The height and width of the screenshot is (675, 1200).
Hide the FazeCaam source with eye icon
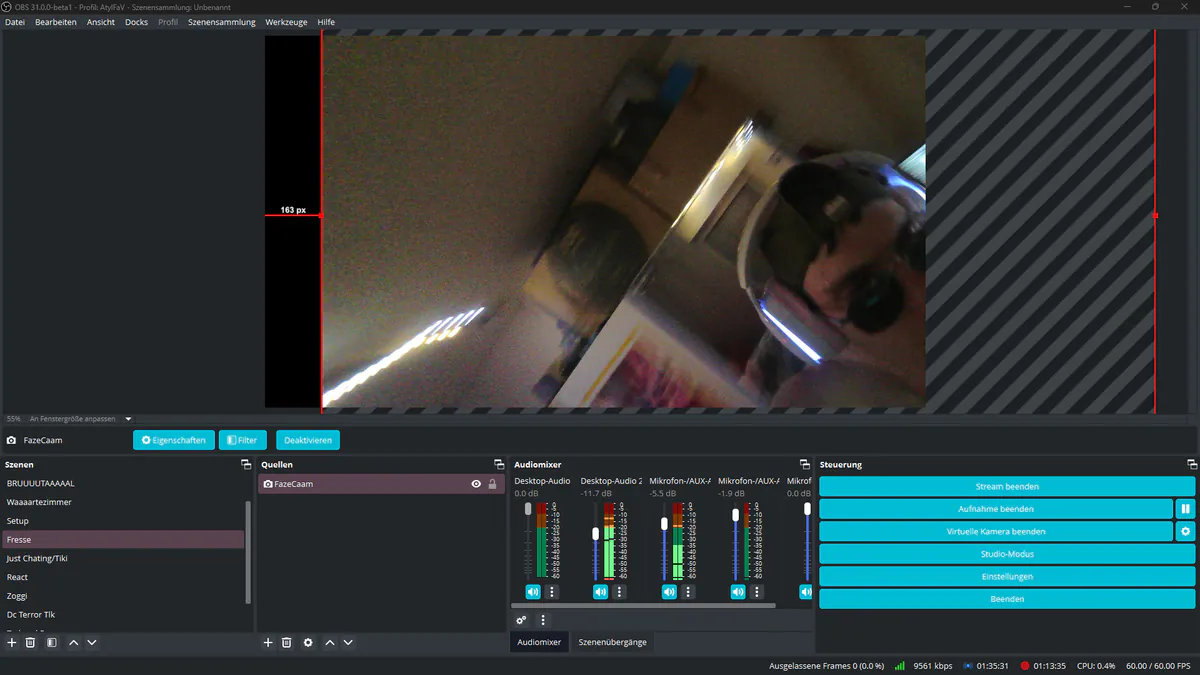click(476, 484)
